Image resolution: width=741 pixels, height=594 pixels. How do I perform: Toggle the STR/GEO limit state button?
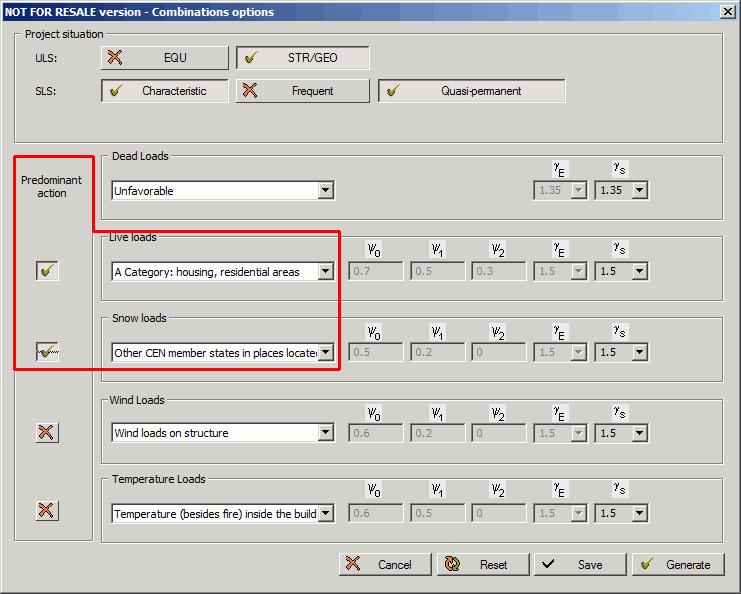coord(302,58)
